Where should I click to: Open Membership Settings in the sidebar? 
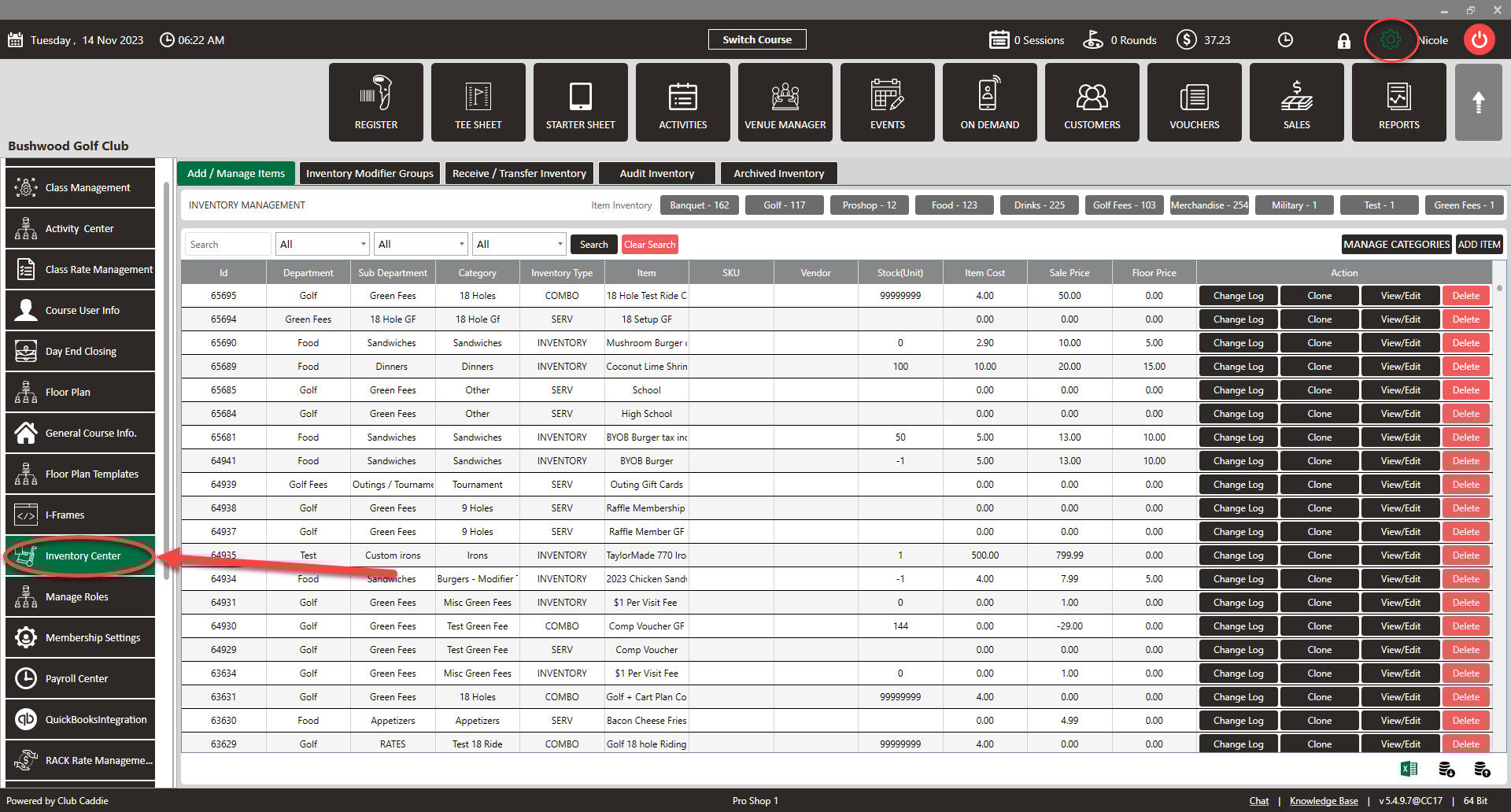tap(80, 637)
